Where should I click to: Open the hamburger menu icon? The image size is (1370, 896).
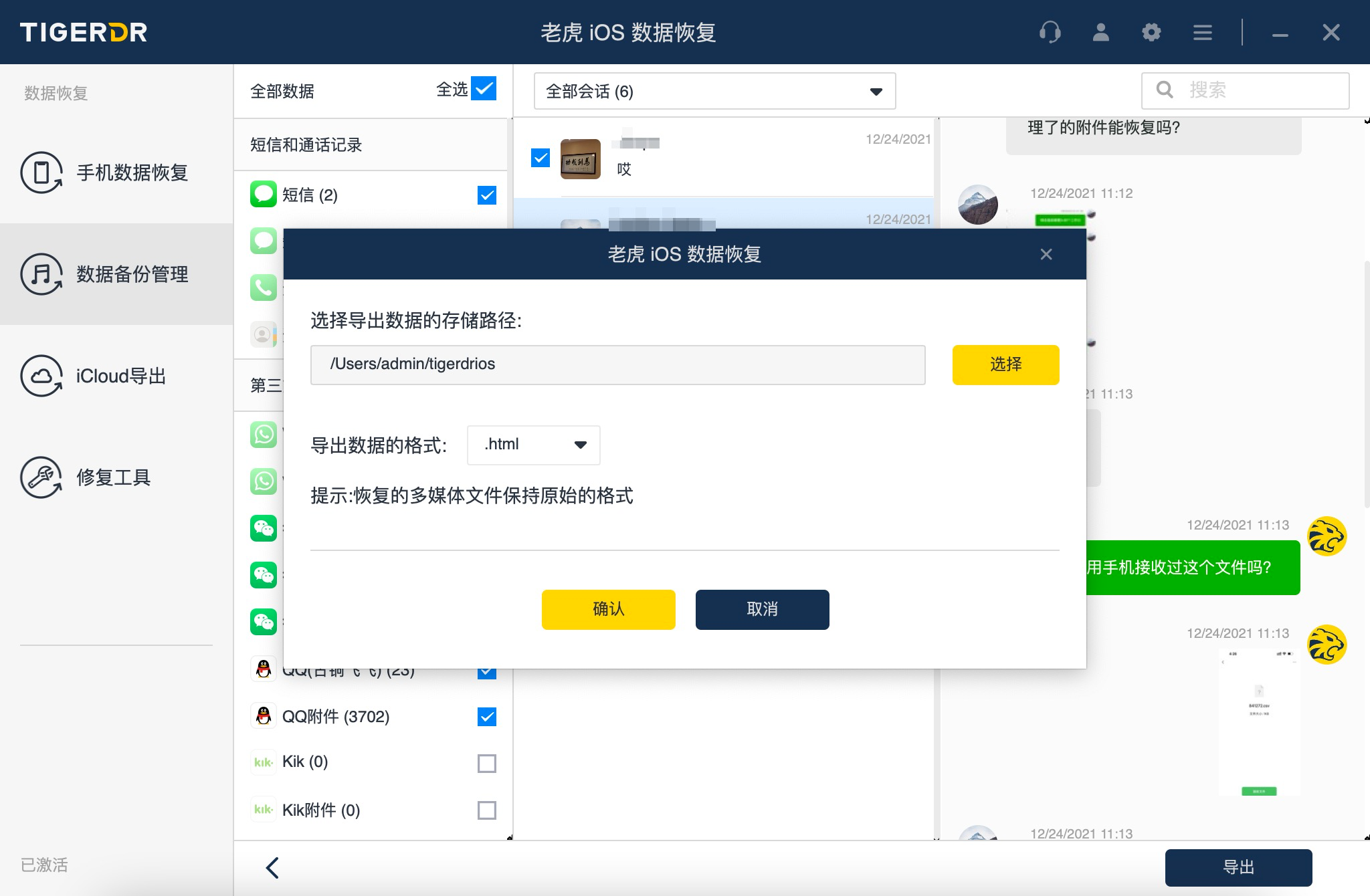[1202, 32]
